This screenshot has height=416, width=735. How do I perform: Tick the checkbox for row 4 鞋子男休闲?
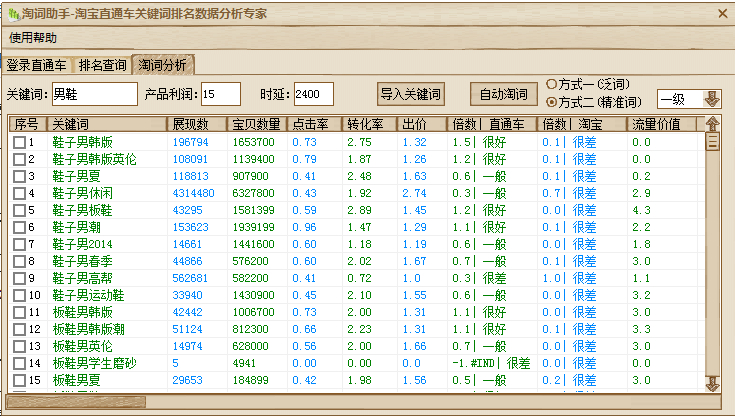tap(19, 193)
